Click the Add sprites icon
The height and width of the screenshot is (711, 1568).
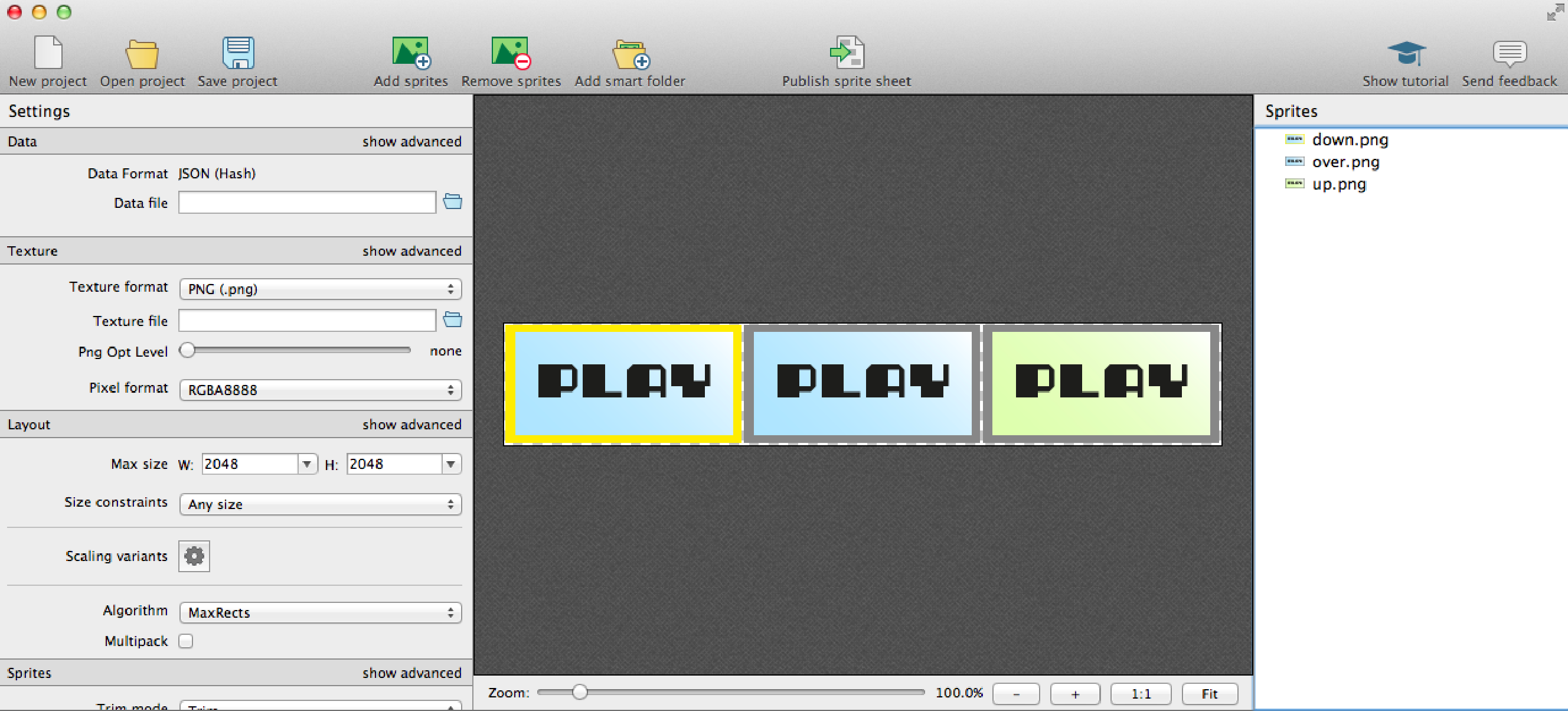411,53
